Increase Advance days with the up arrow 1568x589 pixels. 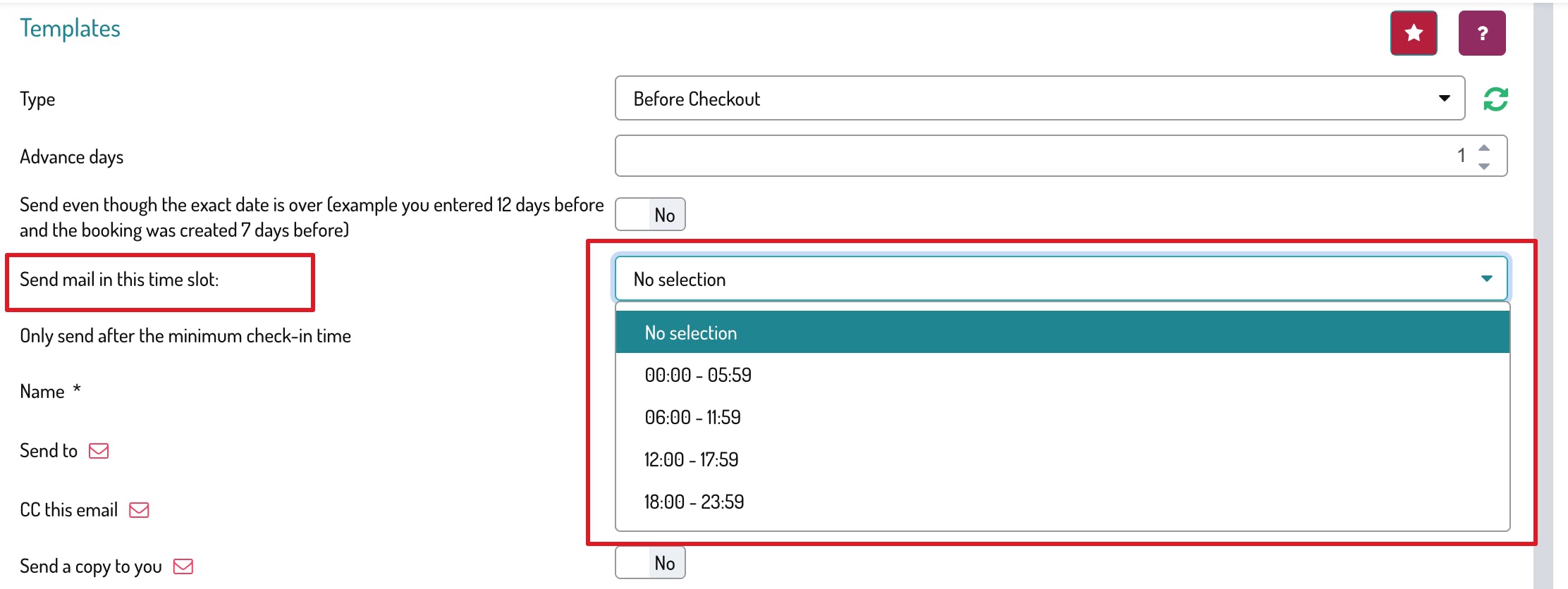click(1484, 148)
